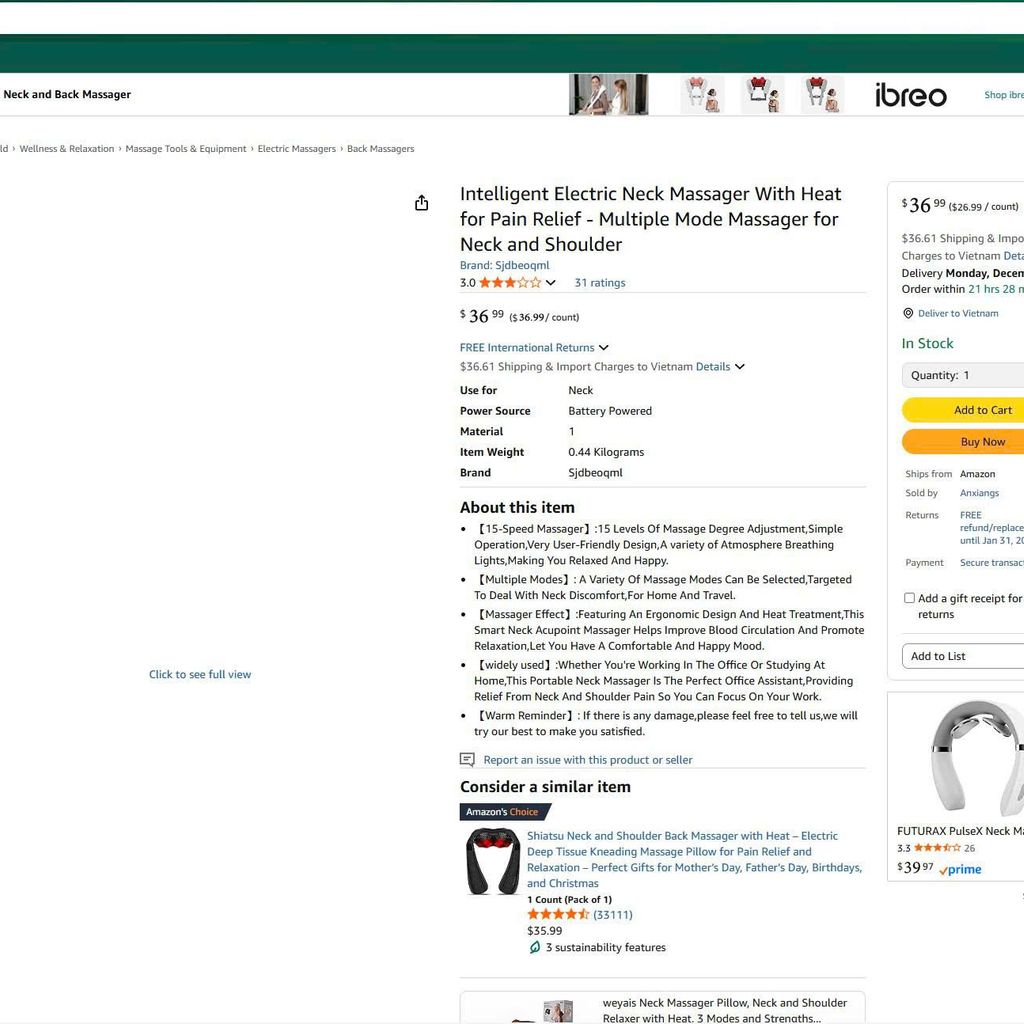
Task: Click sustainability leaf icon
Action: pos(534,948)
